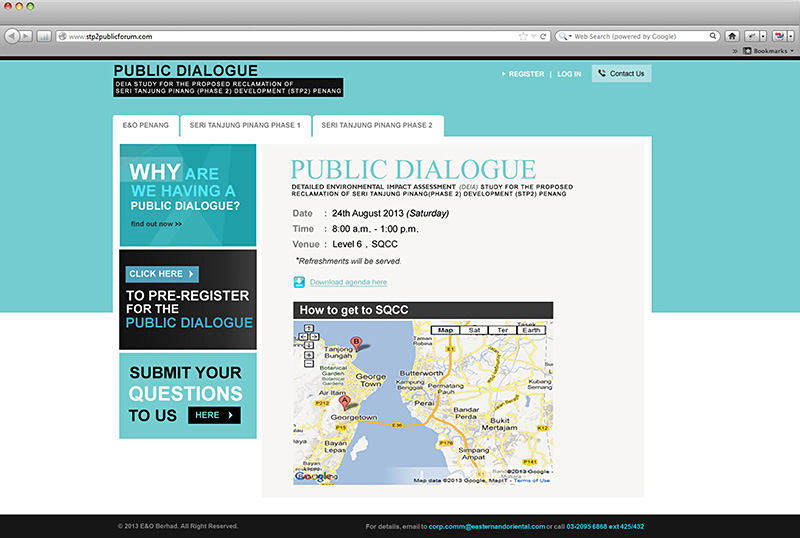Click the Butterworth label on map
This screenshot has height=538, width=800.
pos(421,373)
